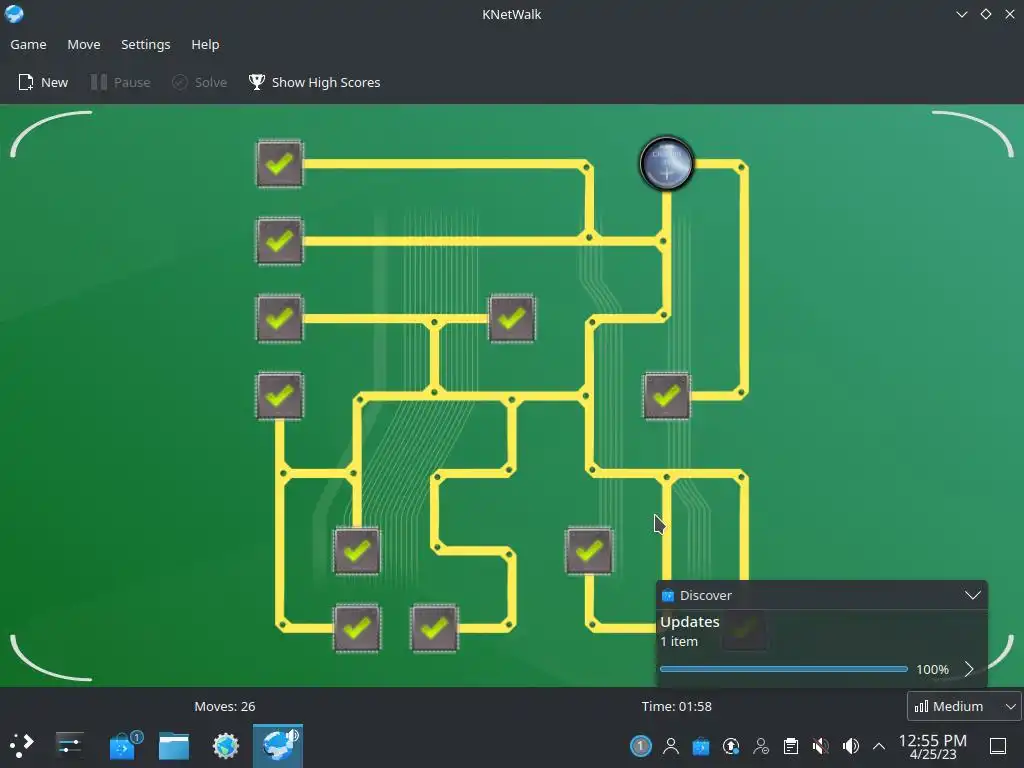The width and height of the screenshot is (1024, 768).
Task: Rotate terminal left of the Discover popup
Action: click(x=589, y=551)
